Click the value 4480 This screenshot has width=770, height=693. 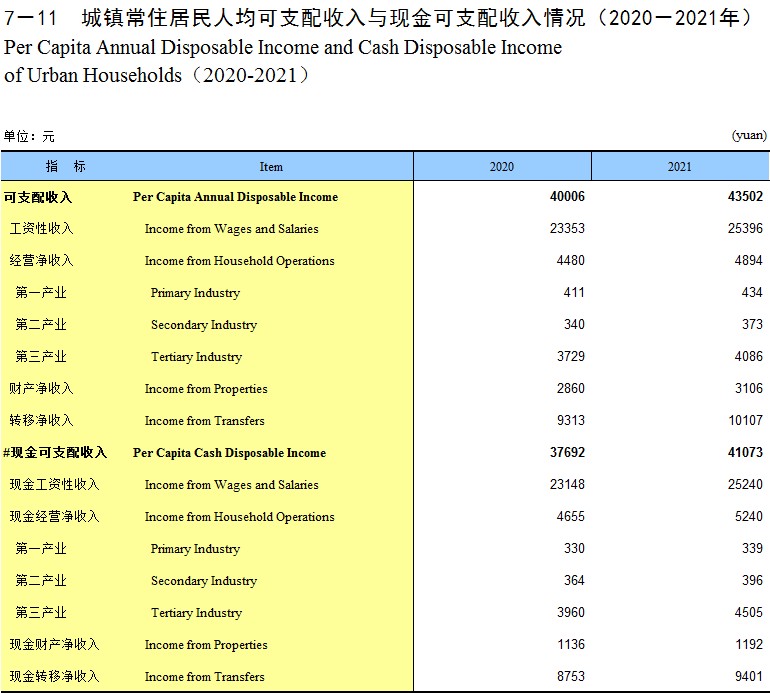pos(571,260)
